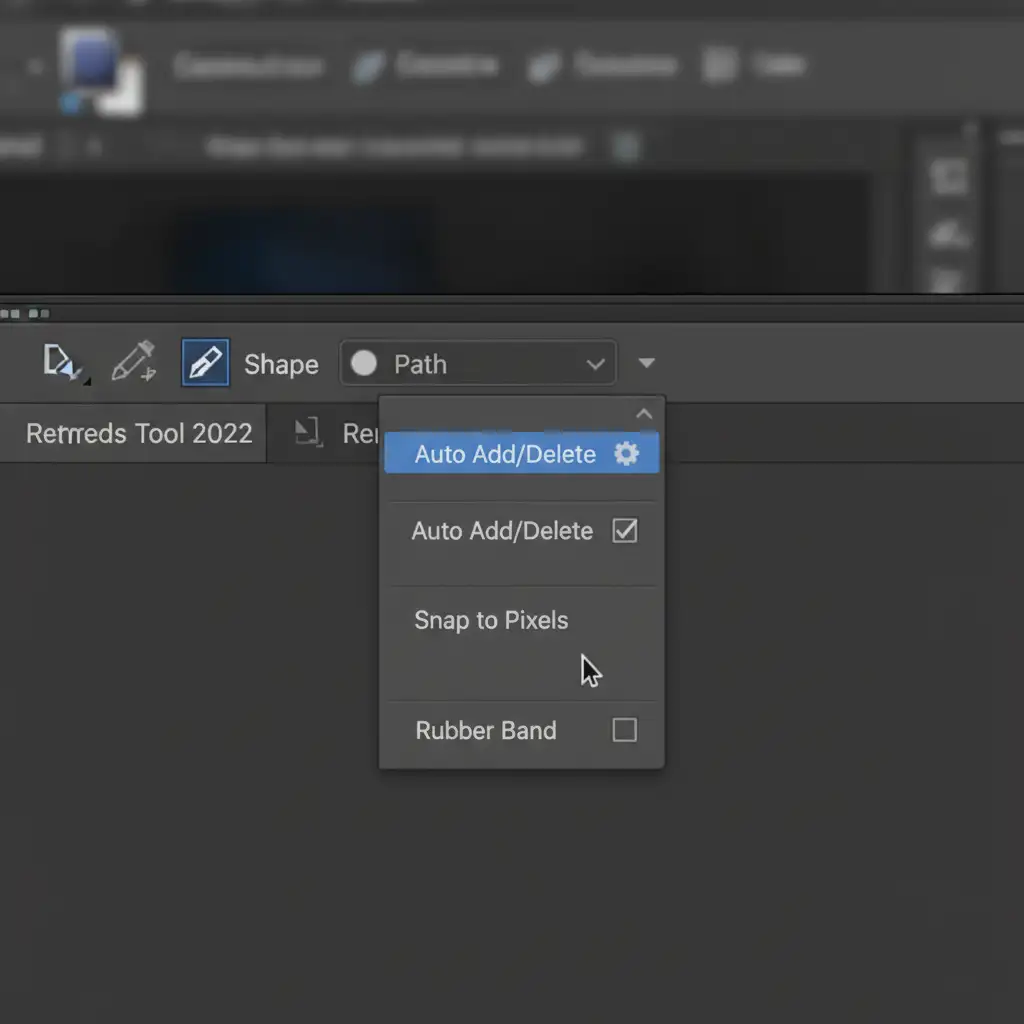This screenshot has width=1024, height=1024.
Task: Enable the Rubber Band checkbox
Action: click(624, 730)
